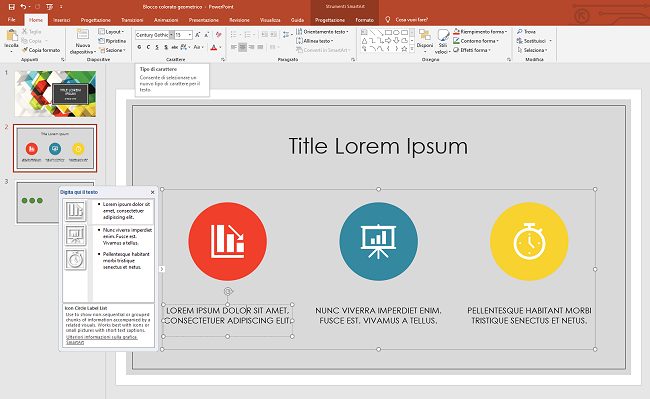Switch to the Inserisci tab
Viewport: 650px width, 399px height.
[61, 19]
